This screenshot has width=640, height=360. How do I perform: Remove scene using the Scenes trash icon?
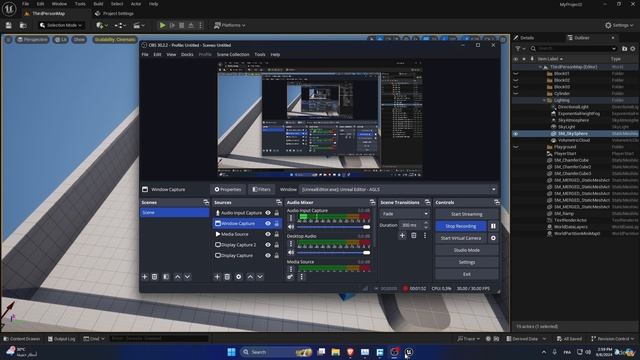[155, 277]
